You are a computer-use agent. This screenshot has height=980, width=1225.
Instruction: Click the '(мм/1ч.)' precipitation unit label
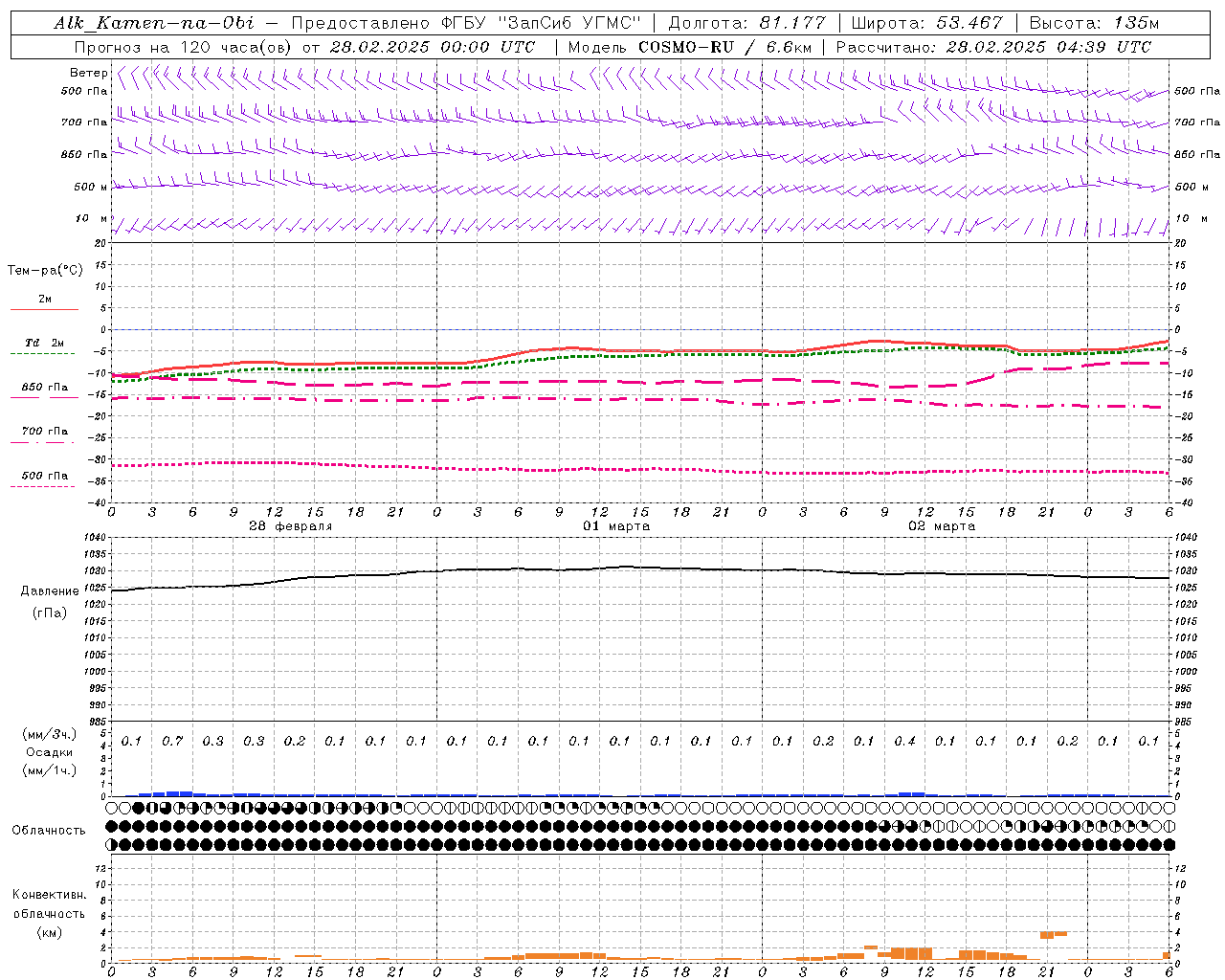click(x=50, y=770)
